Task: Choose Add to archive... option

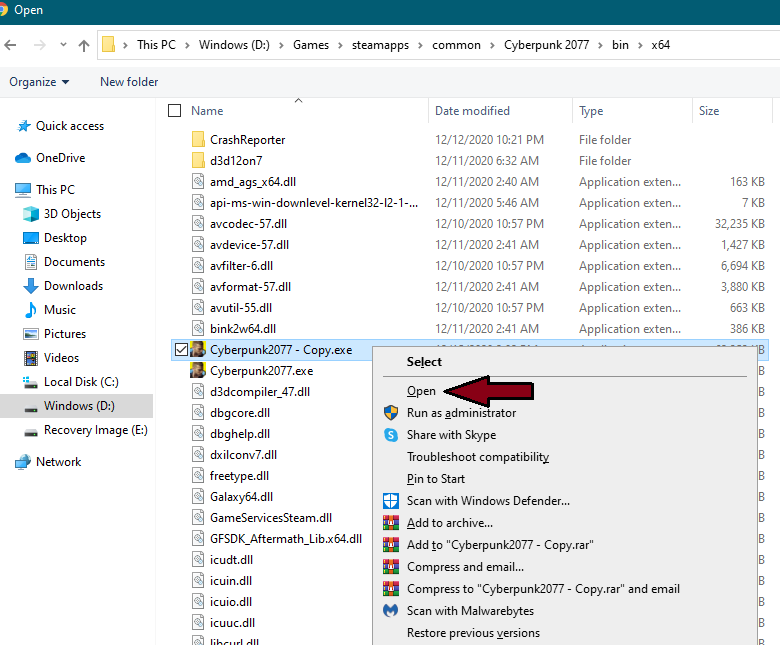Action: pyautogui.click(x=450, y=523)
